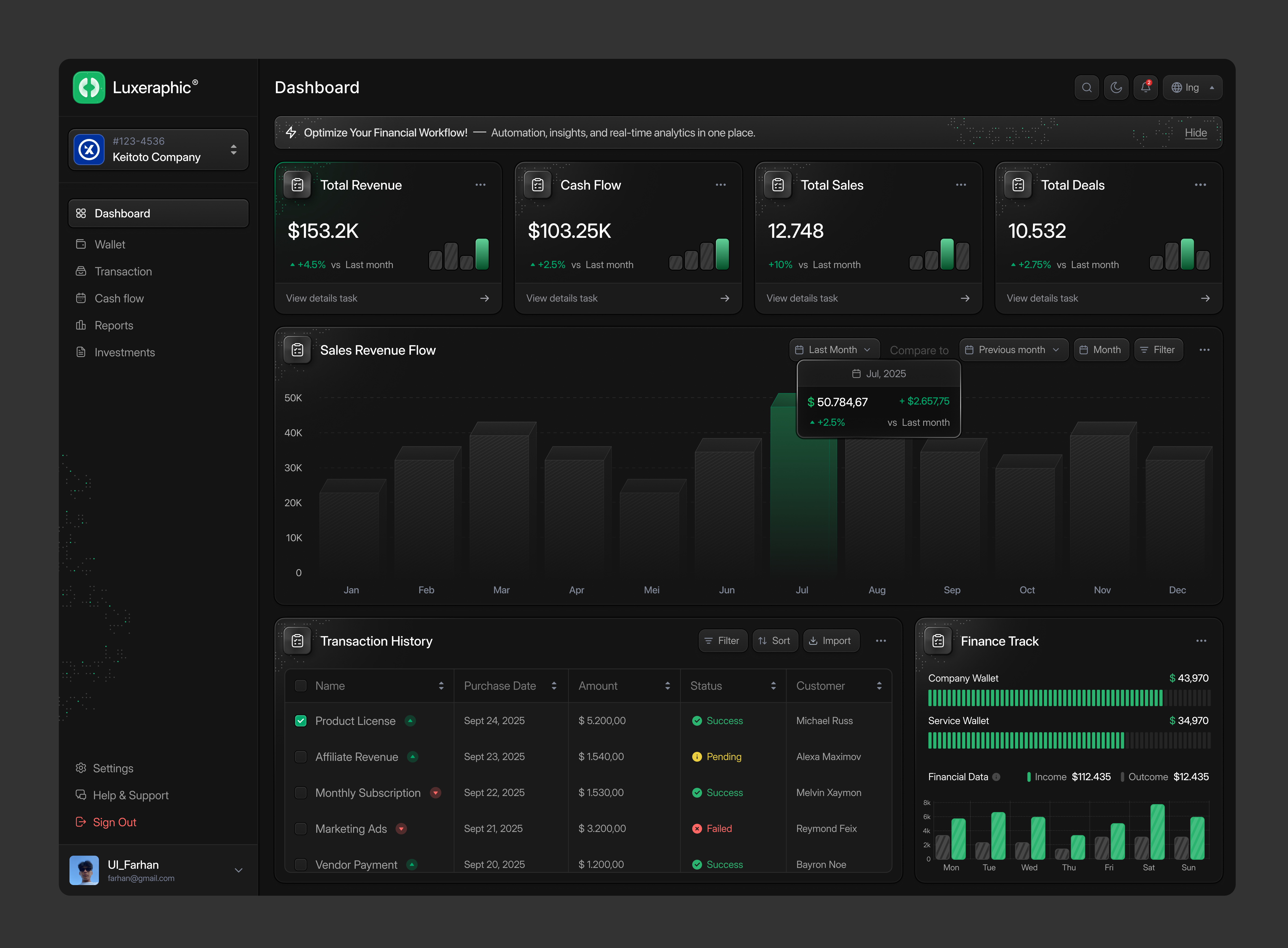
Task: Click Company Wallet progress bar
Action: (x=1069, y=698)
